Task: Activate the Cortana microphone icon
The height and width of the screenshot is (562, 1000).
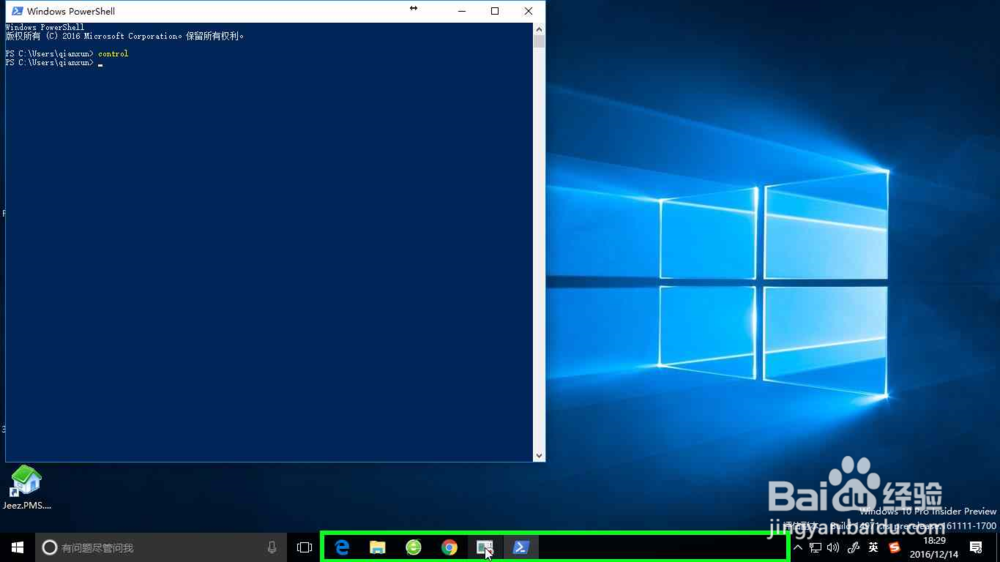Action: point(272,547)
